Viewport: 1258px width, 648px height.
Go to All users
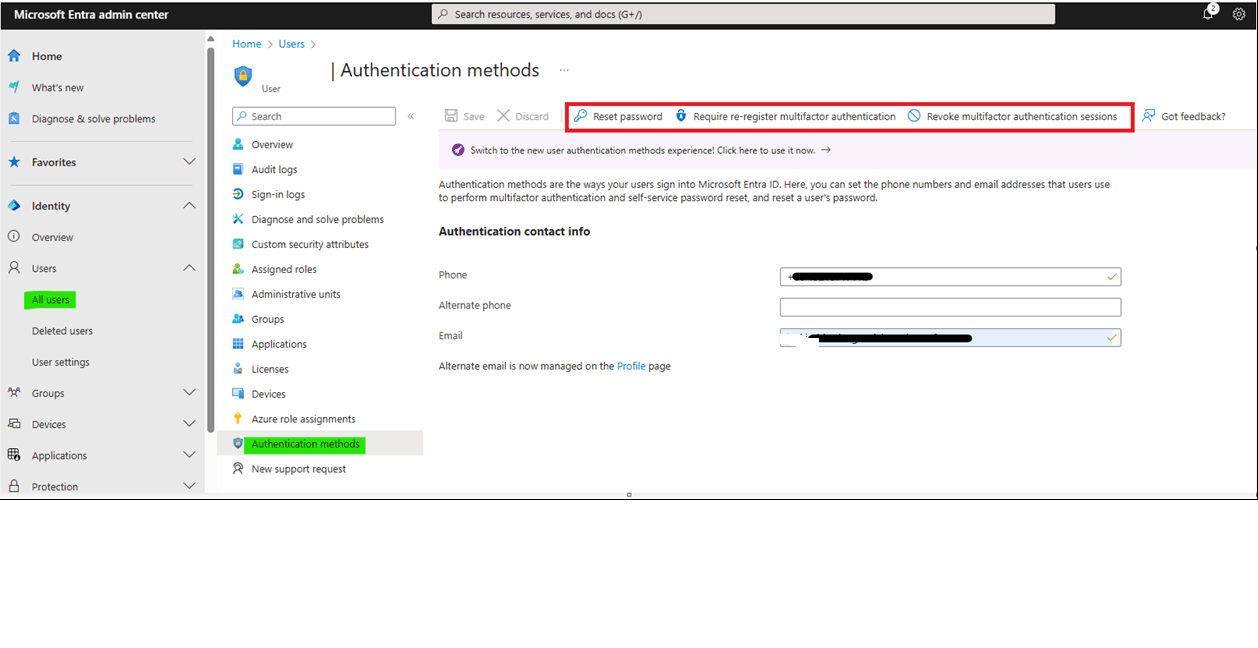pyautogui.click(x=50, y=300)
